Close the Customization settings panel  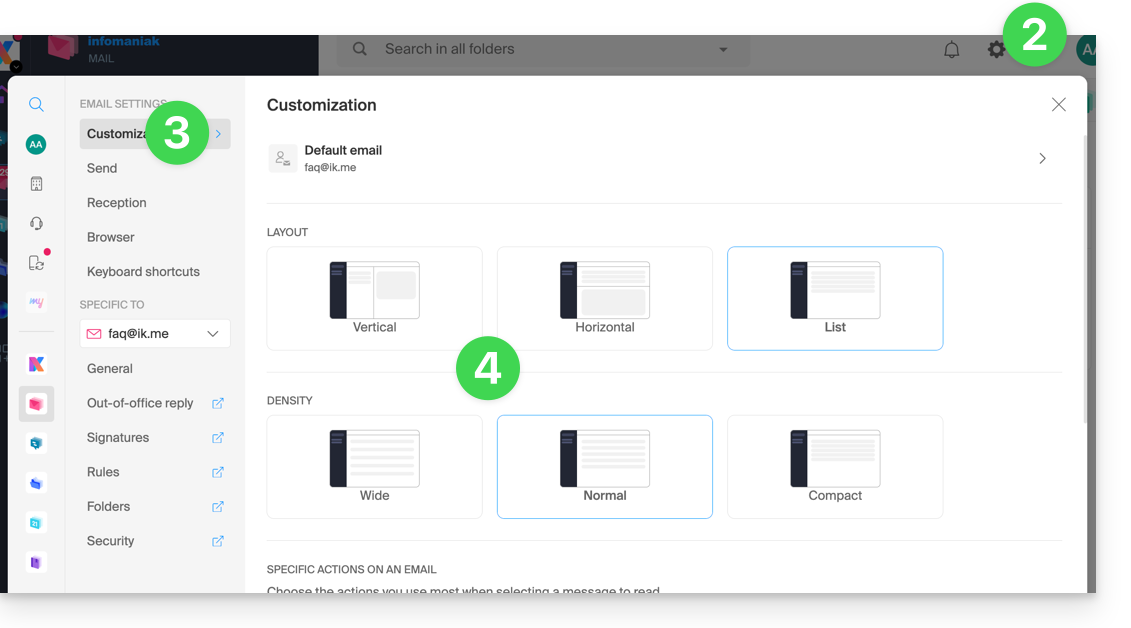click(x=1058, y=105)
